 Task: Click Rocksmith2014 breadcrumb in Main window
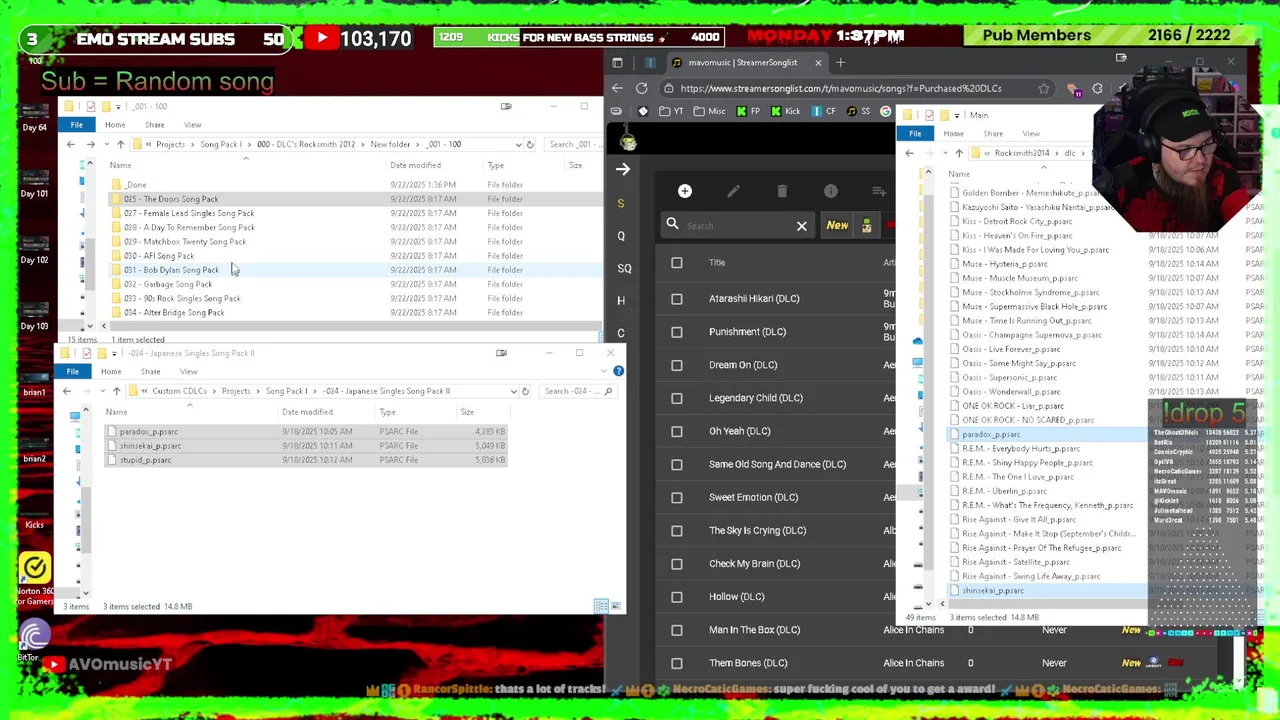1022,153
